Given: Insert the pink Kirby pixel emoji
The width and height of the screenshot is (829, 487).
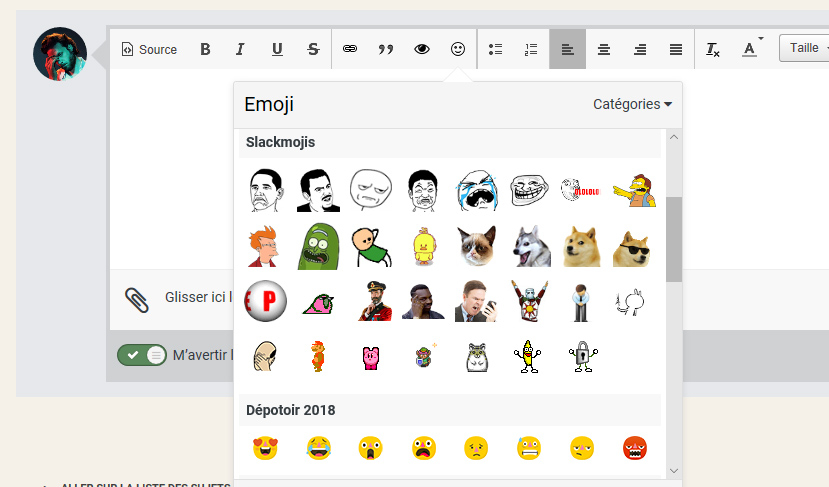Looking at the screenshot, I should pyautogui.click(x=371, y=358).
